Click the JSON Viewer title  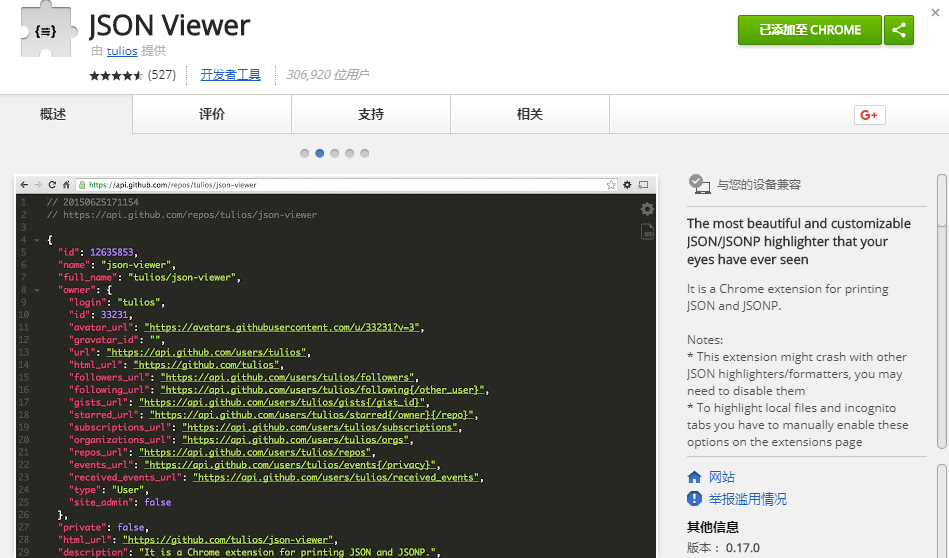169,25
